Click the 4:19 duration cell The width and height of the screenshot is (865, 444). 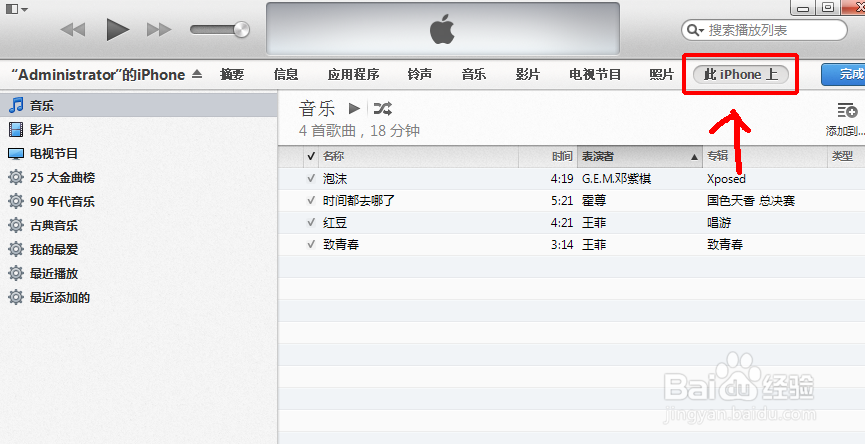coord(562,179)
